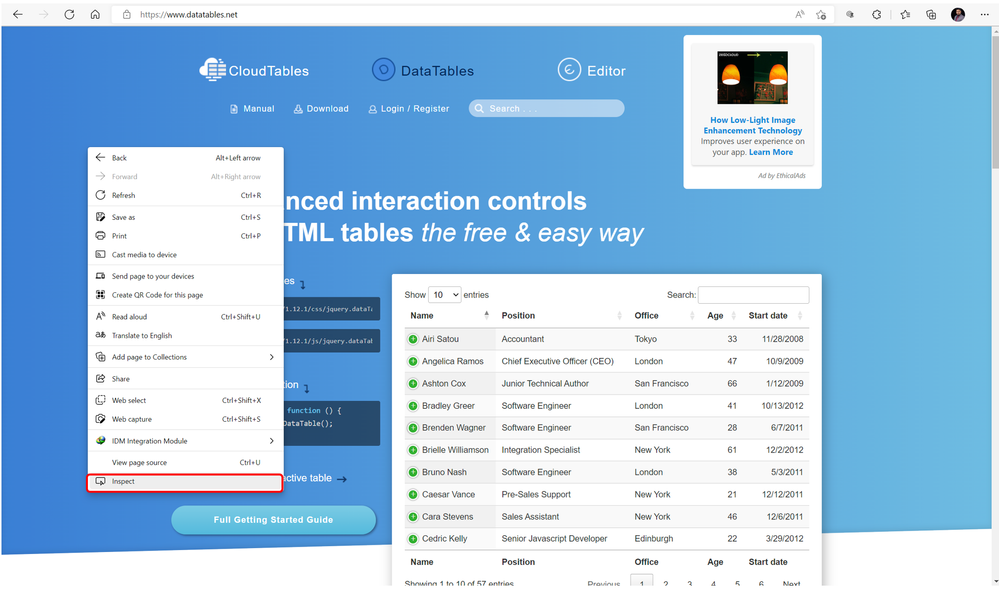The height and width of the screenshot is (590, 999).
Task: Choose Cast media to device
Action: click(185, 254)
